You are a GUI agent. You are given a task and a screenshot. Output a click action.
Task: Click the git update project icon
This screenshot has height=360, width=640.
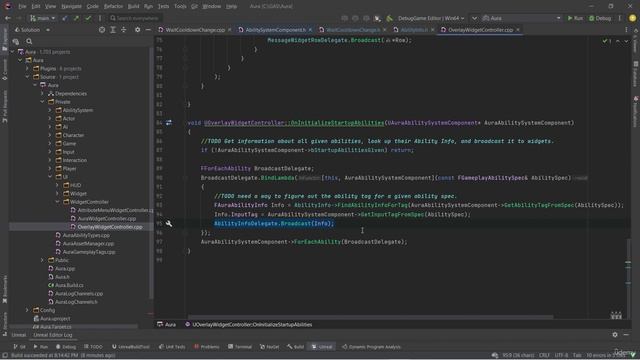coord(65,18)
